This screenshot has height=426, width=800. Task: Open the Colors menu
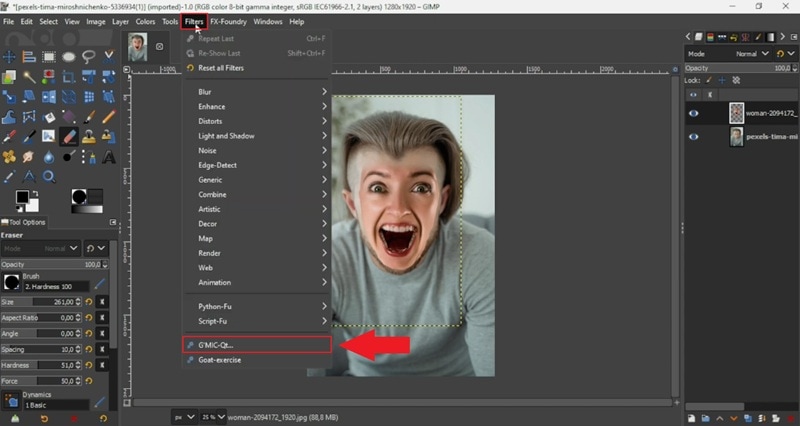tap(145, 21)
